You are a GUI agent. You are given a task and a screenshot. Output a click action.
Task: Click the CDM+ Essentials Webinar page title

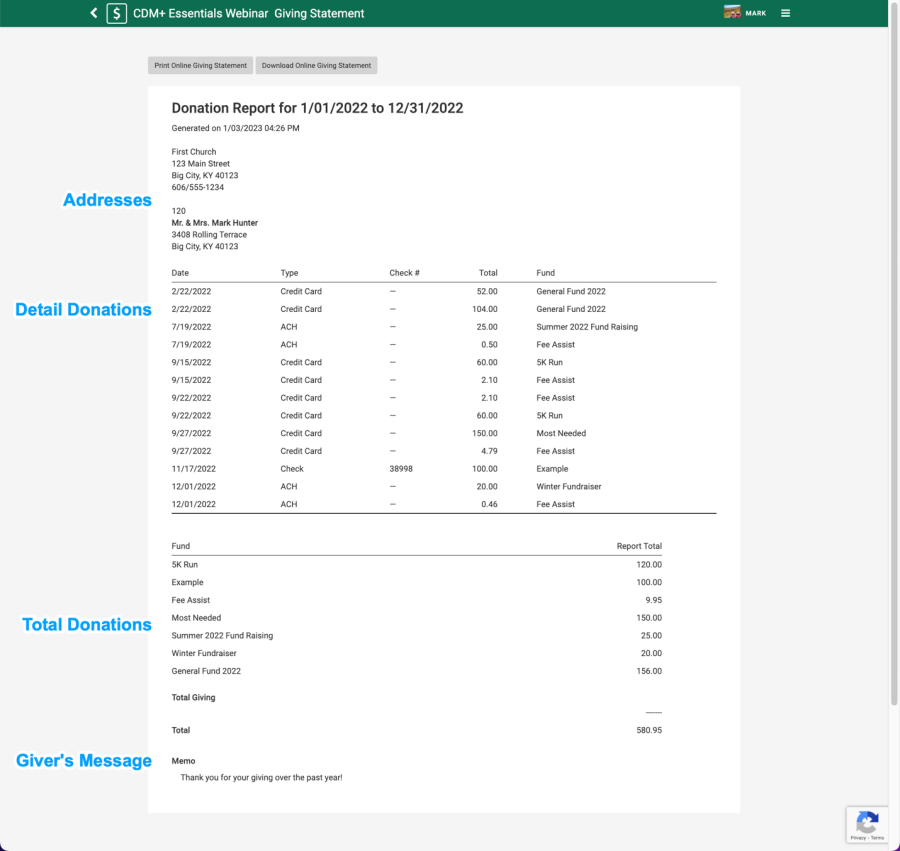pos(248,14)
